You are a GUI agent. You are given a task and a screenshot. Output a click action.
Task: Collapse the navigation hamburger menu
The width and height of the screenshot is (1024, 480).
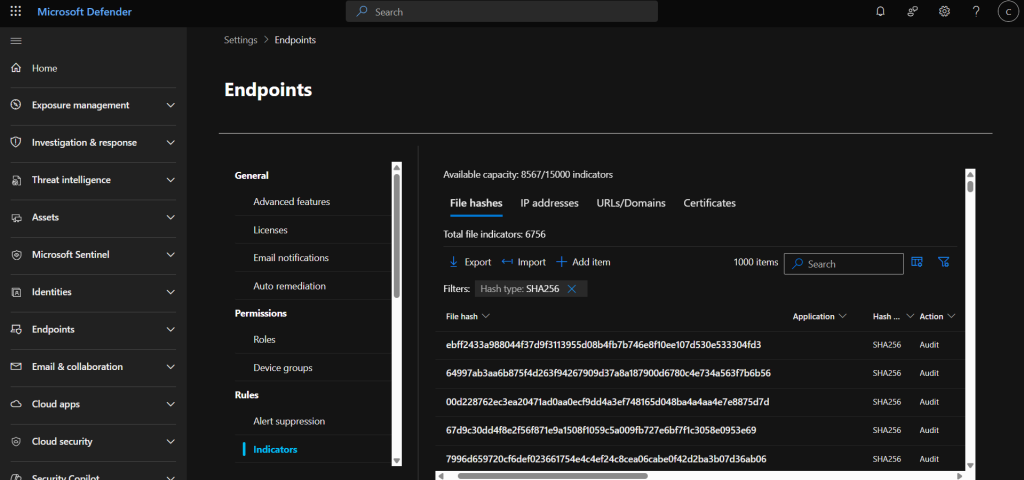pyautogui.click(x=16, y=40)
